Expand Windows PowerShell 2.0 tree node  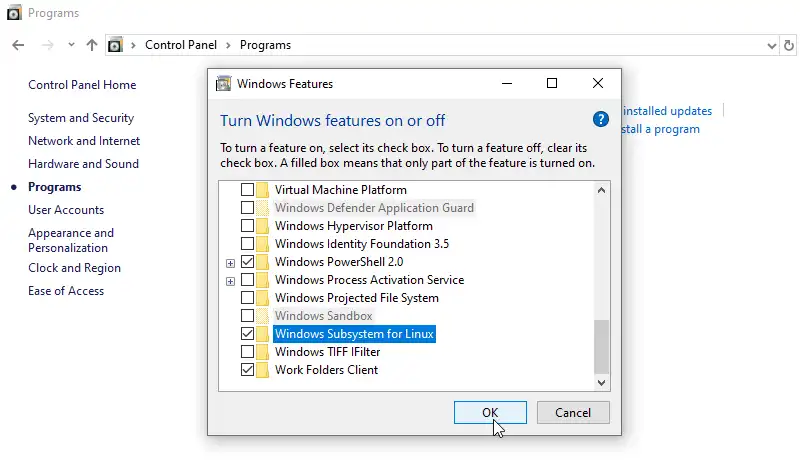click(x=231, y=263)
